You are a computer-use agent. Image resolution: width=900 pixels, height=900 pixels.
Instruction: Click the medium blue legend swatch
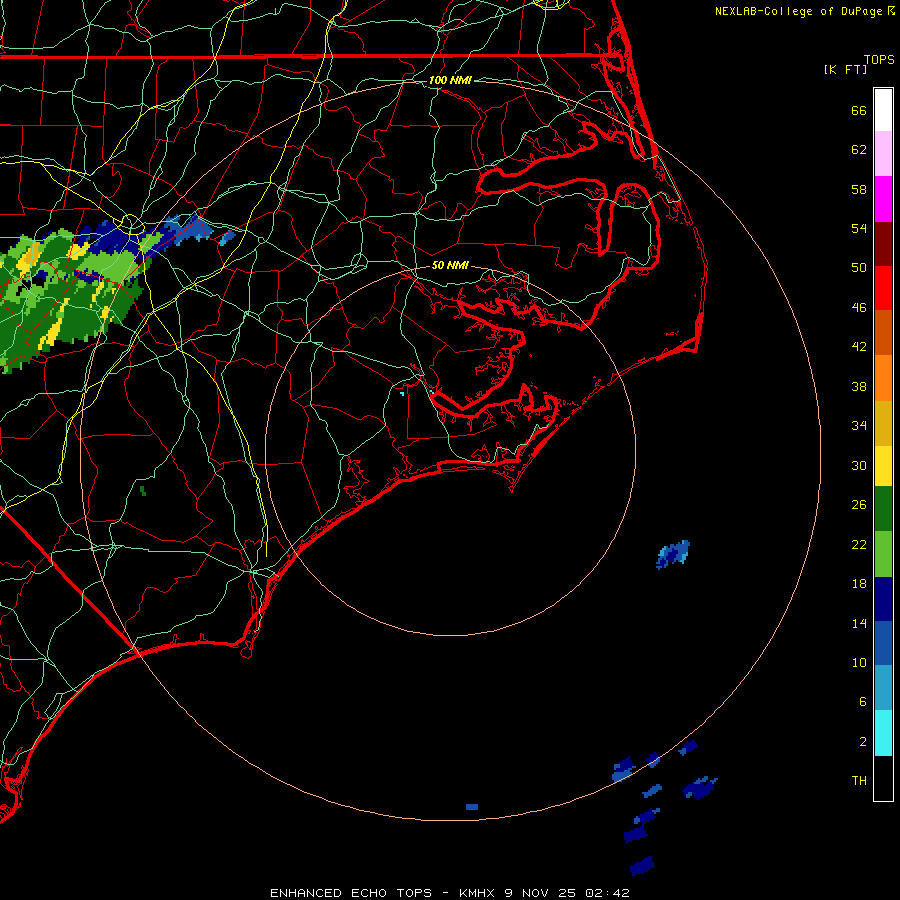[x=883, y=643]
